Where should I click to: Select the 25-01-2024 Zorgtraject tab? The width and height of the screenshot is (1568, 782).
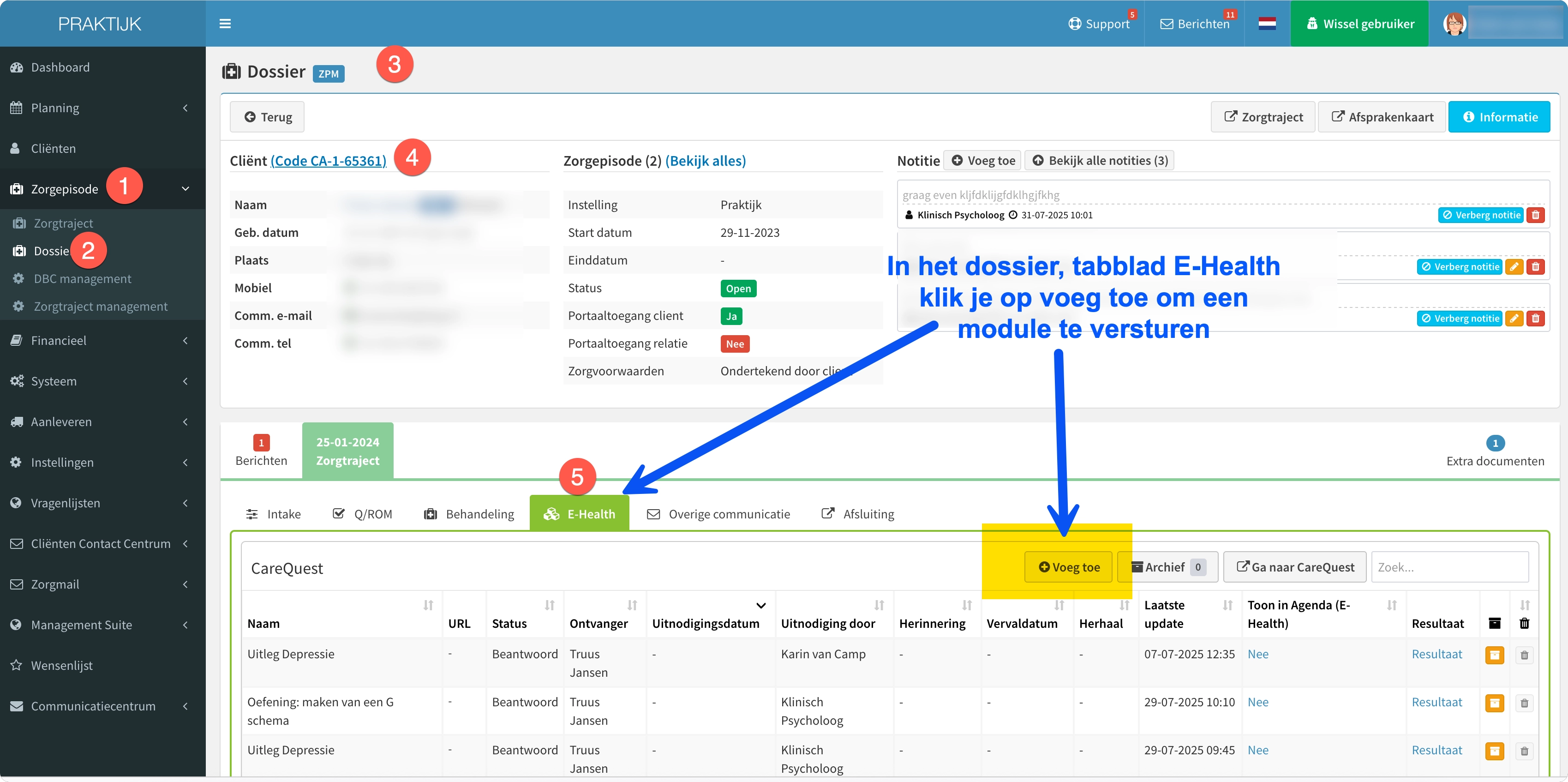[347, 451]
